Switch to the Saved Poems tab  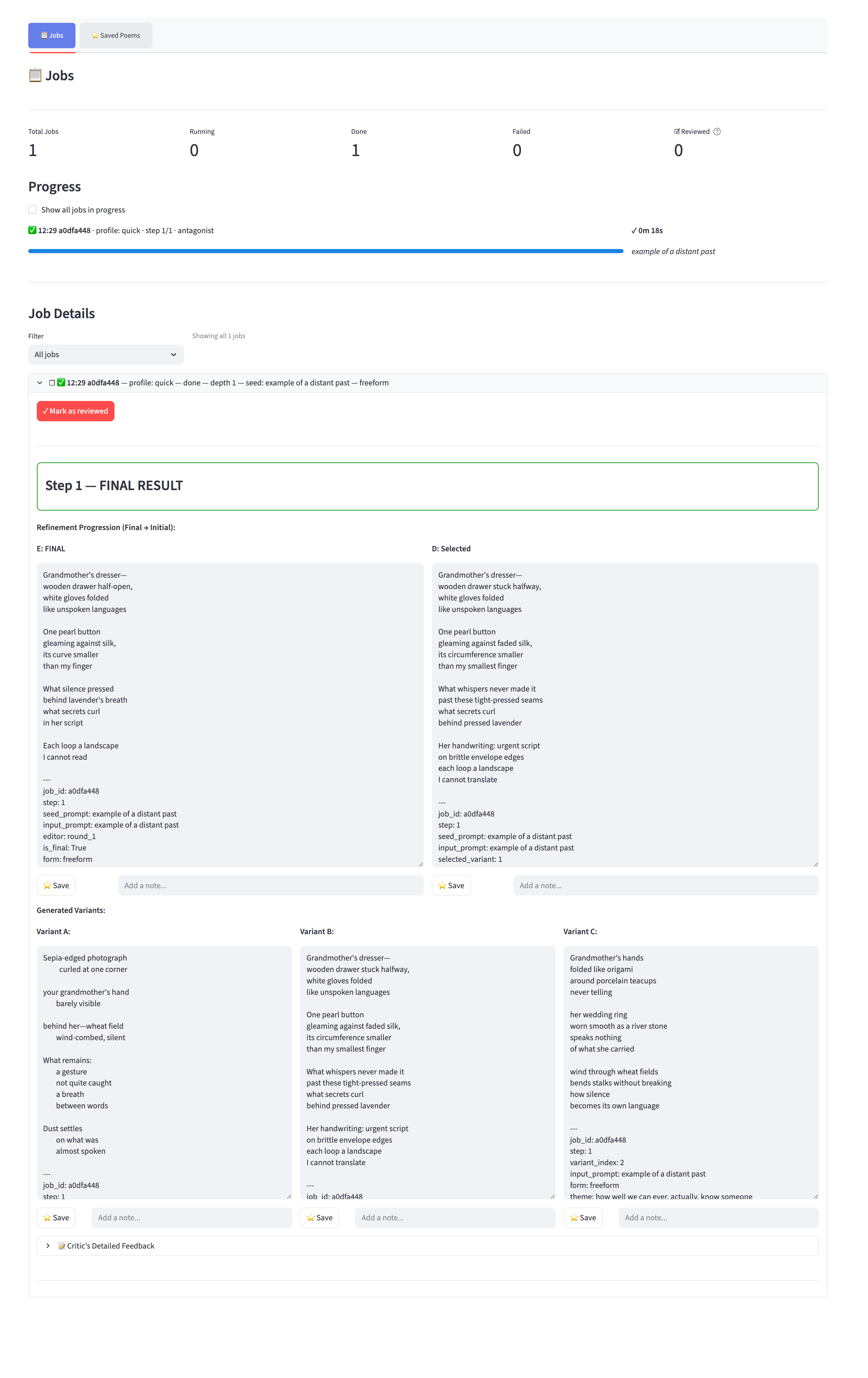click(x=115, y=35)
